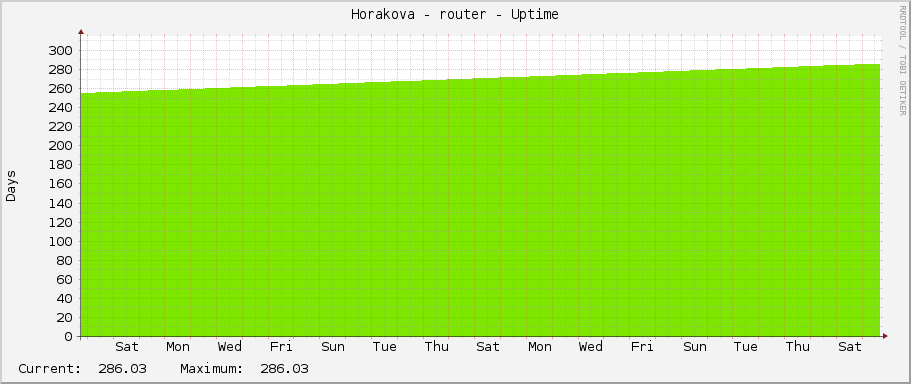The image size is (911, 384).
Task: Click y-axis value 40
Action: [x=65, y=299]
